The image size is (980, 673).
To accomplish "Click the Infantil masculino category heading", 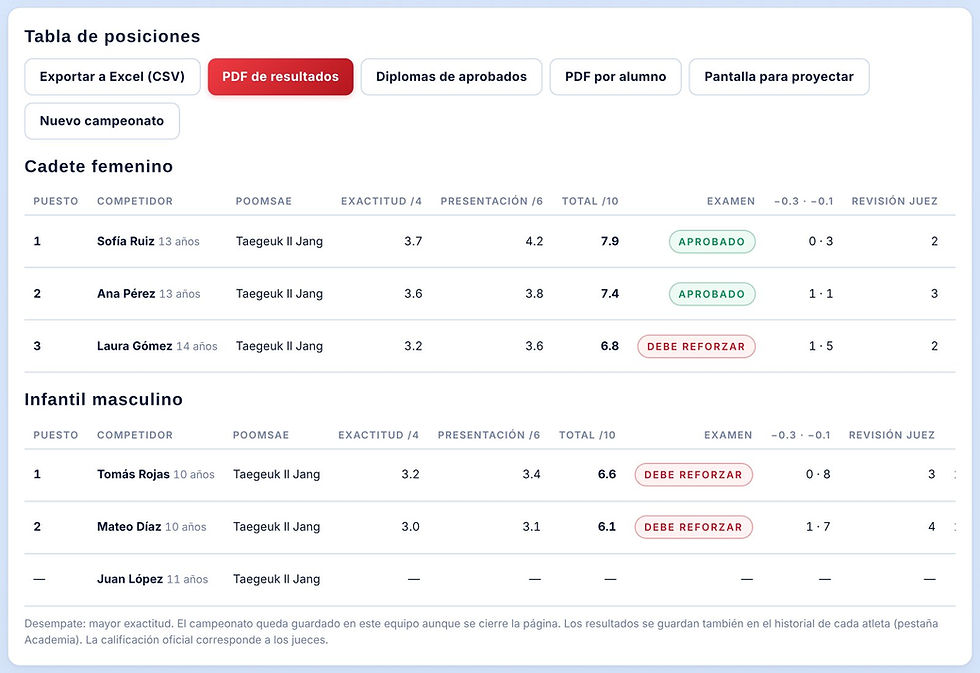I will [104, 399].
